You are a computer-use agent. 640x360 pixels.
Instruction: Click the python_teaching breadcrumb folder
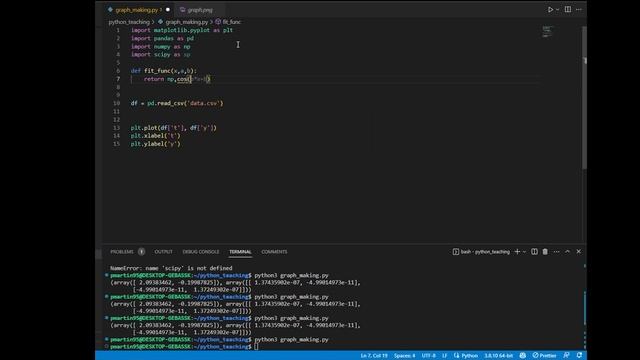129,22
